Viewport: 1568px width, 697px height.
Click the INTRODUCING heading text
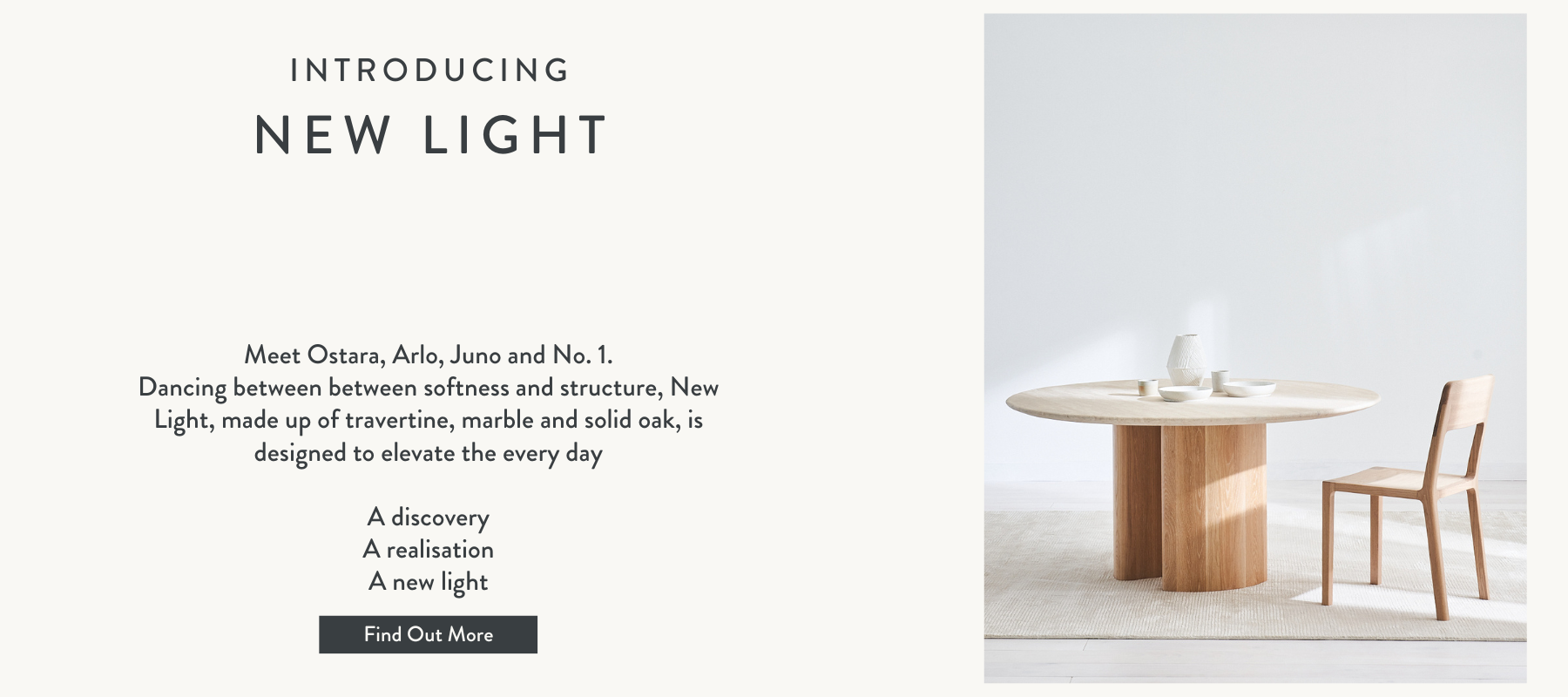coord(430,71)
